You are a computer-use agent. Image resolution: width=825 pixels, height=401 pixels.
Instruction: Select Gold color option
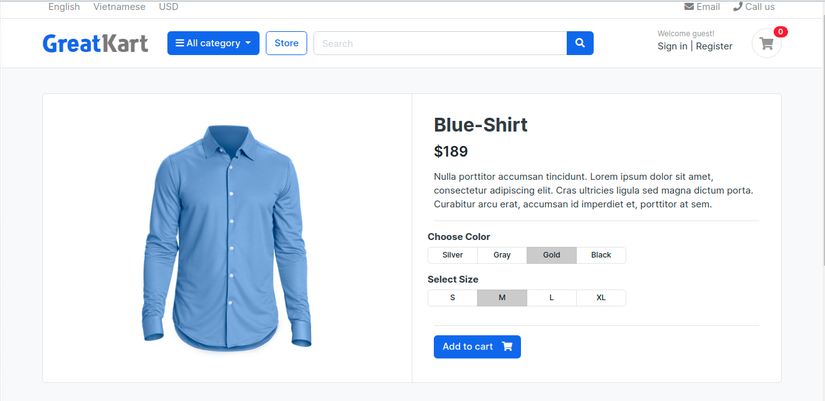point(551,255)
